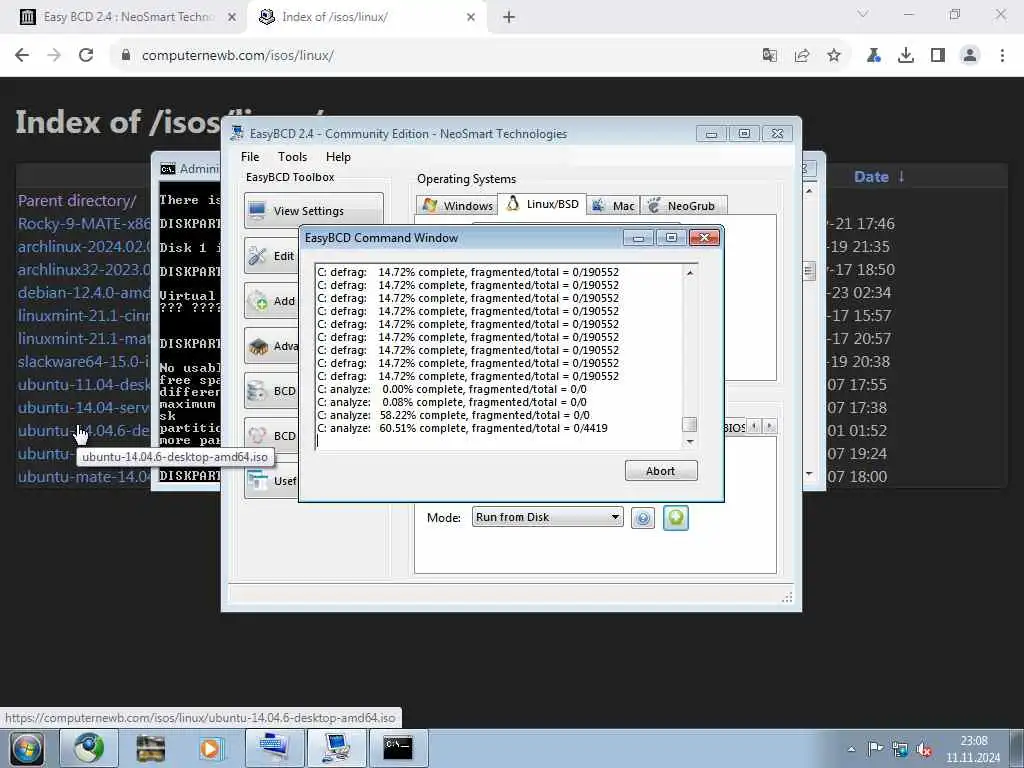This screenshot has width=1024, height=768.
Task: Select the Windows operating system tab
Action: pos(457,206)
